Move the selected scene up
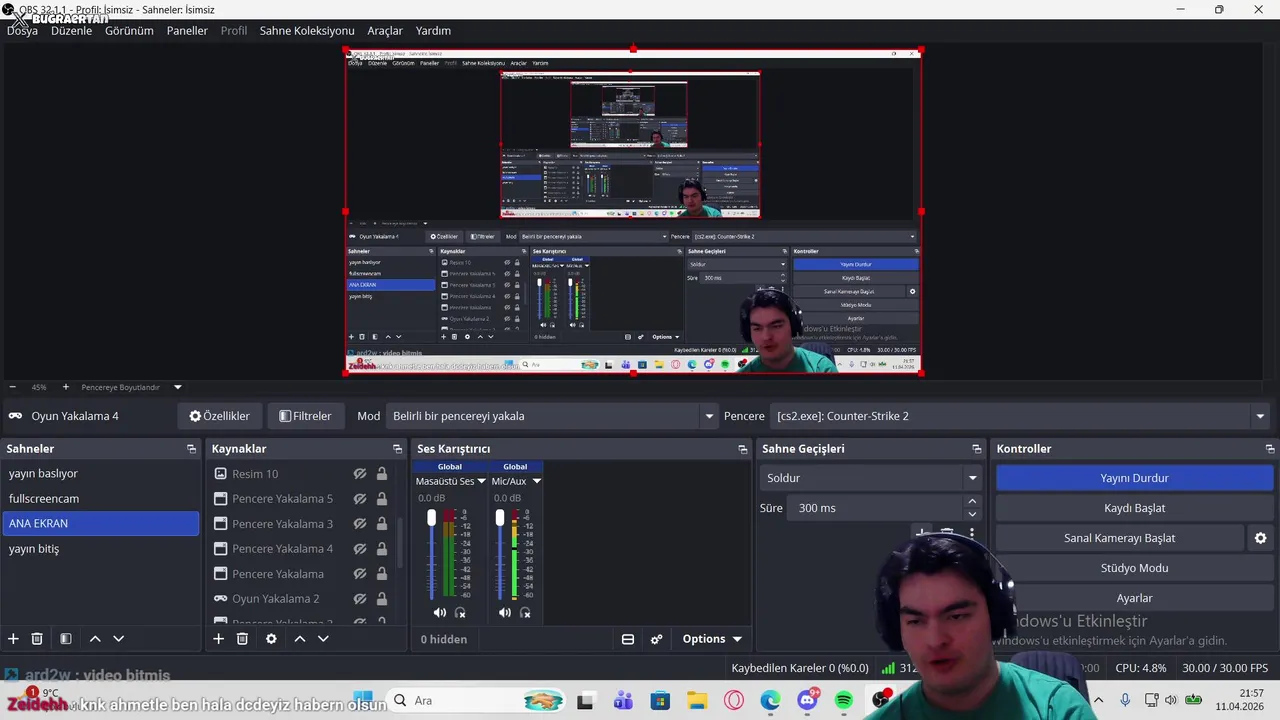 (95, 639)
